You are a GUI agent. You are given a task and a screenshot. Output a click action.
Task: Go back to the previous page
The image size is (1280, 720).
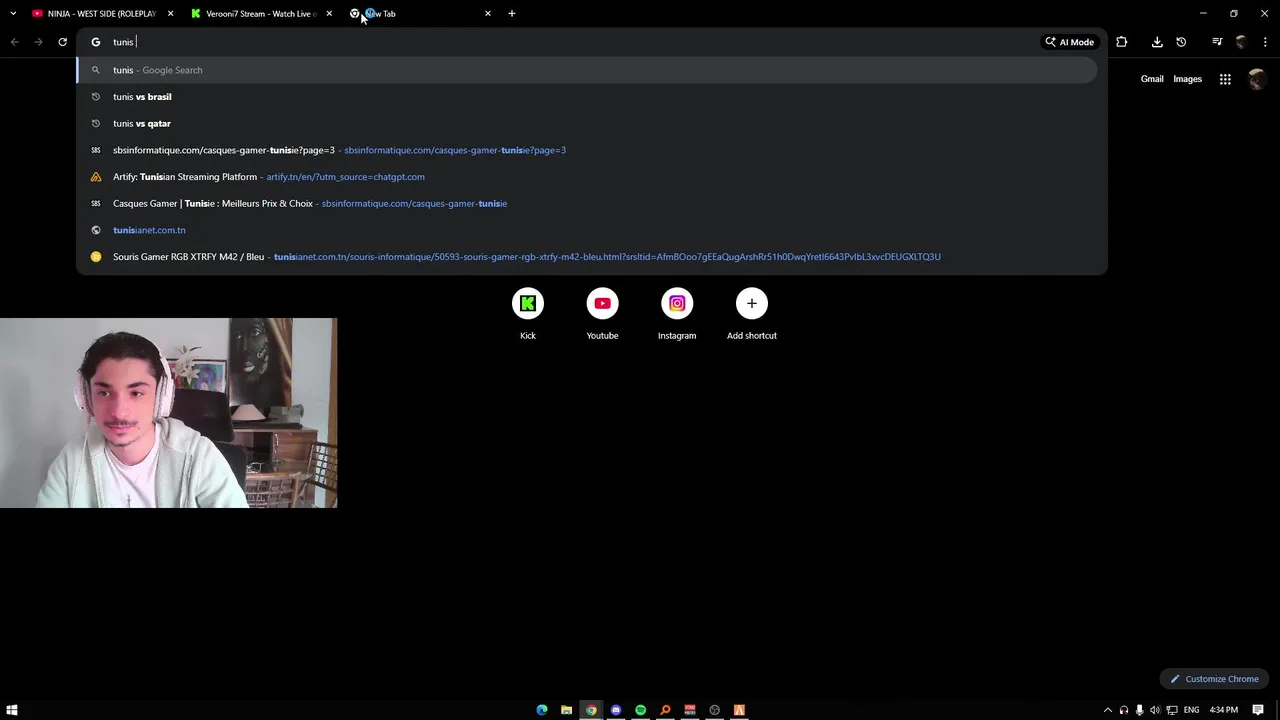[14, 42]
